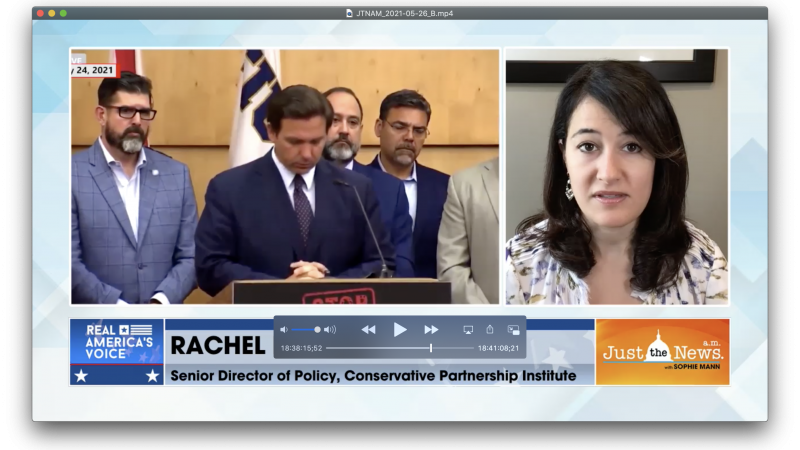Click the elapsed timecode 18:38:15;52

(x=301, y=348)
